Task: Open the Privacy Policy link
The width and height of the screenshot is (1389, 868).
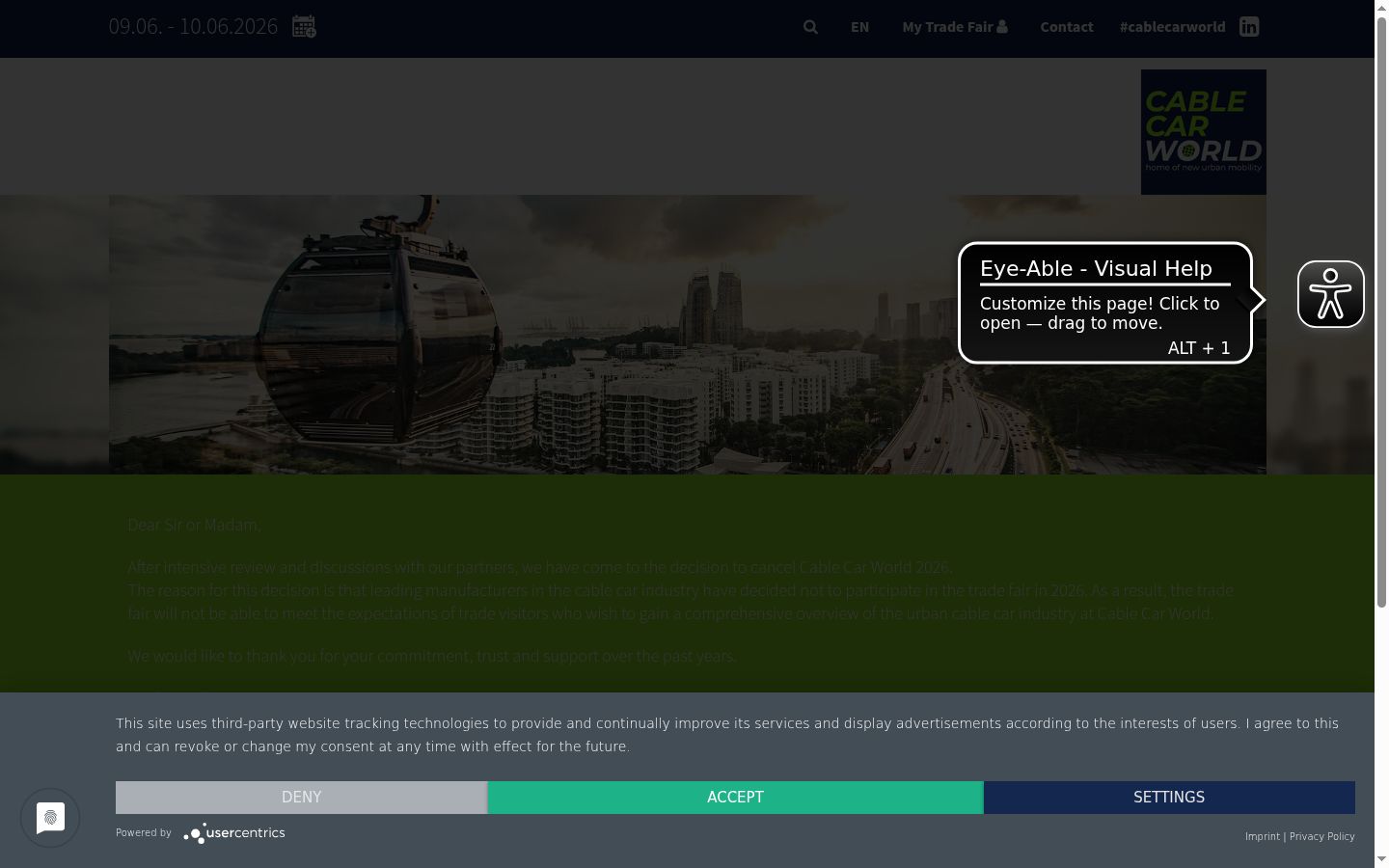Action: pyautogui.click(x=1321, y=836)
